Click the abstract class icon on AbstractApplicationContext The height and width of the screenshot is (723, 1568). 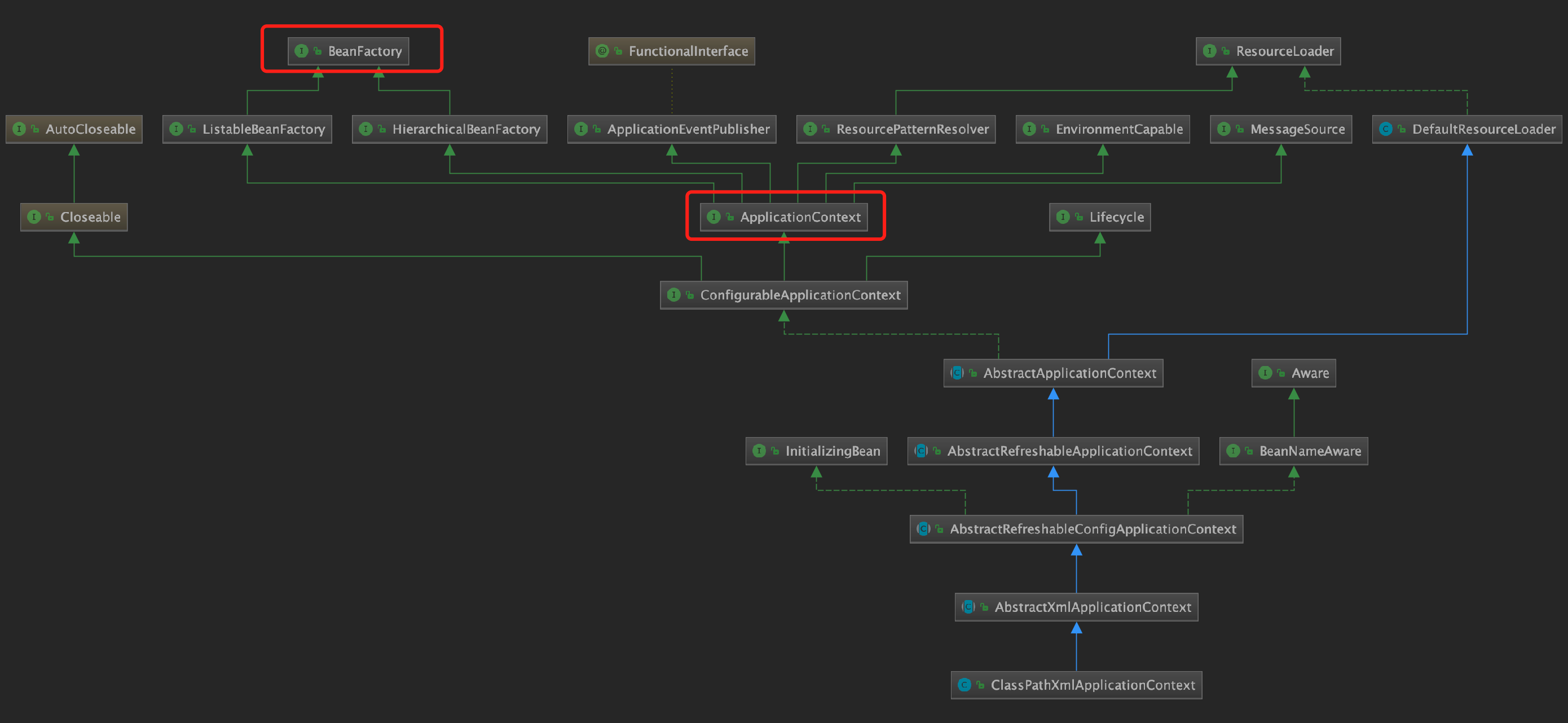pyautogui.click(x=957, y=373)
